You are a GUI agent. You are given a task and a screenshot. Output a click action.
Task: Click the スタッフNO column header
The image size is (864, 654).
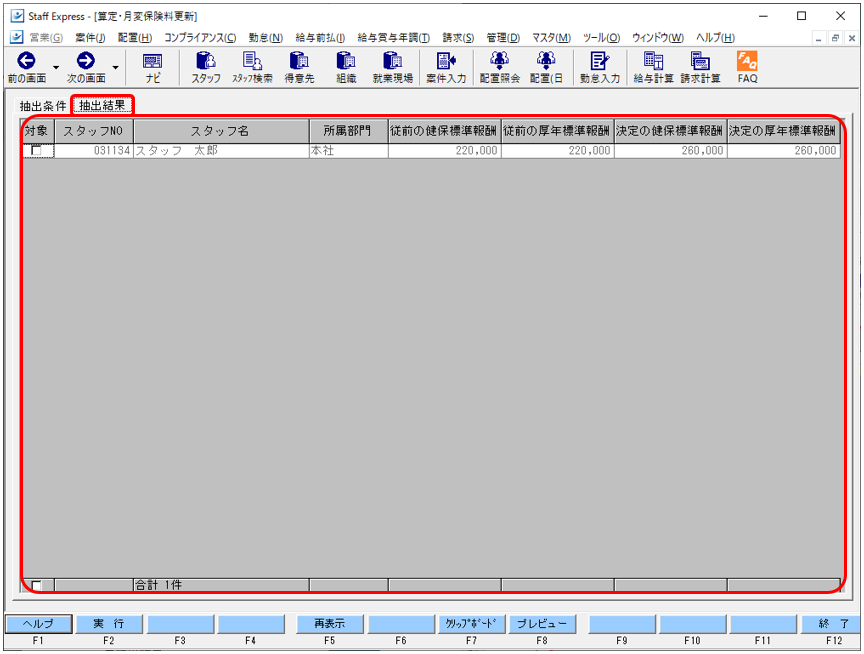(x=94, y=131)
